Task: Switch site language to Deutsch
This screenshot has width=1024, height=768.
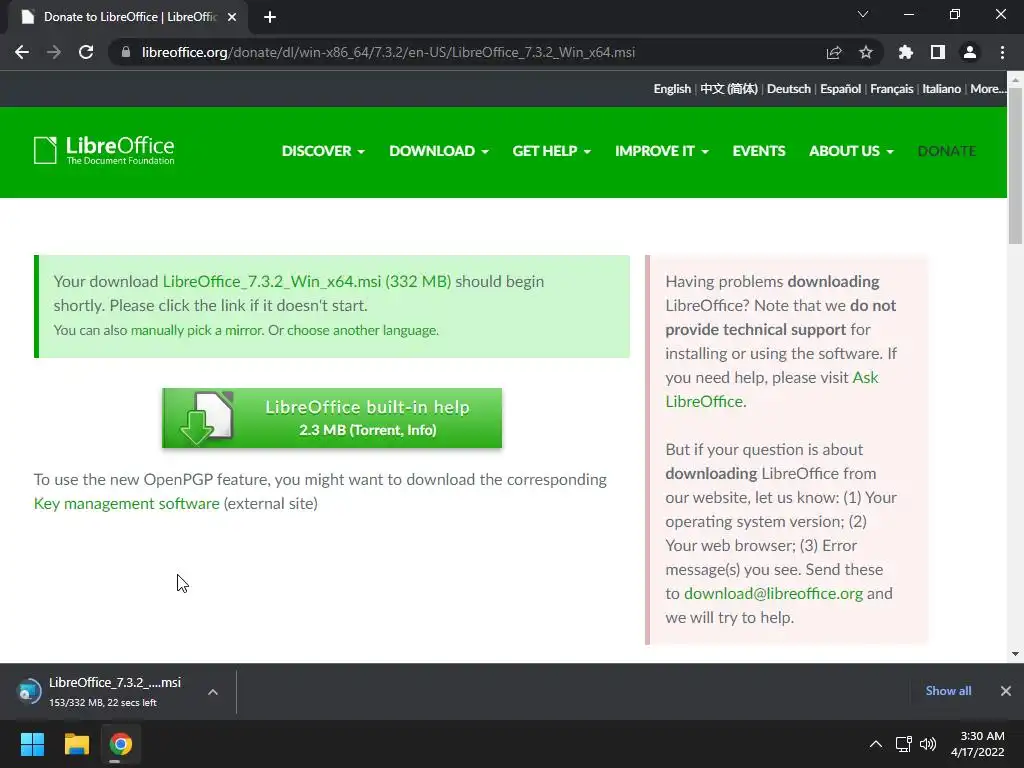Action: click(789, 89)
